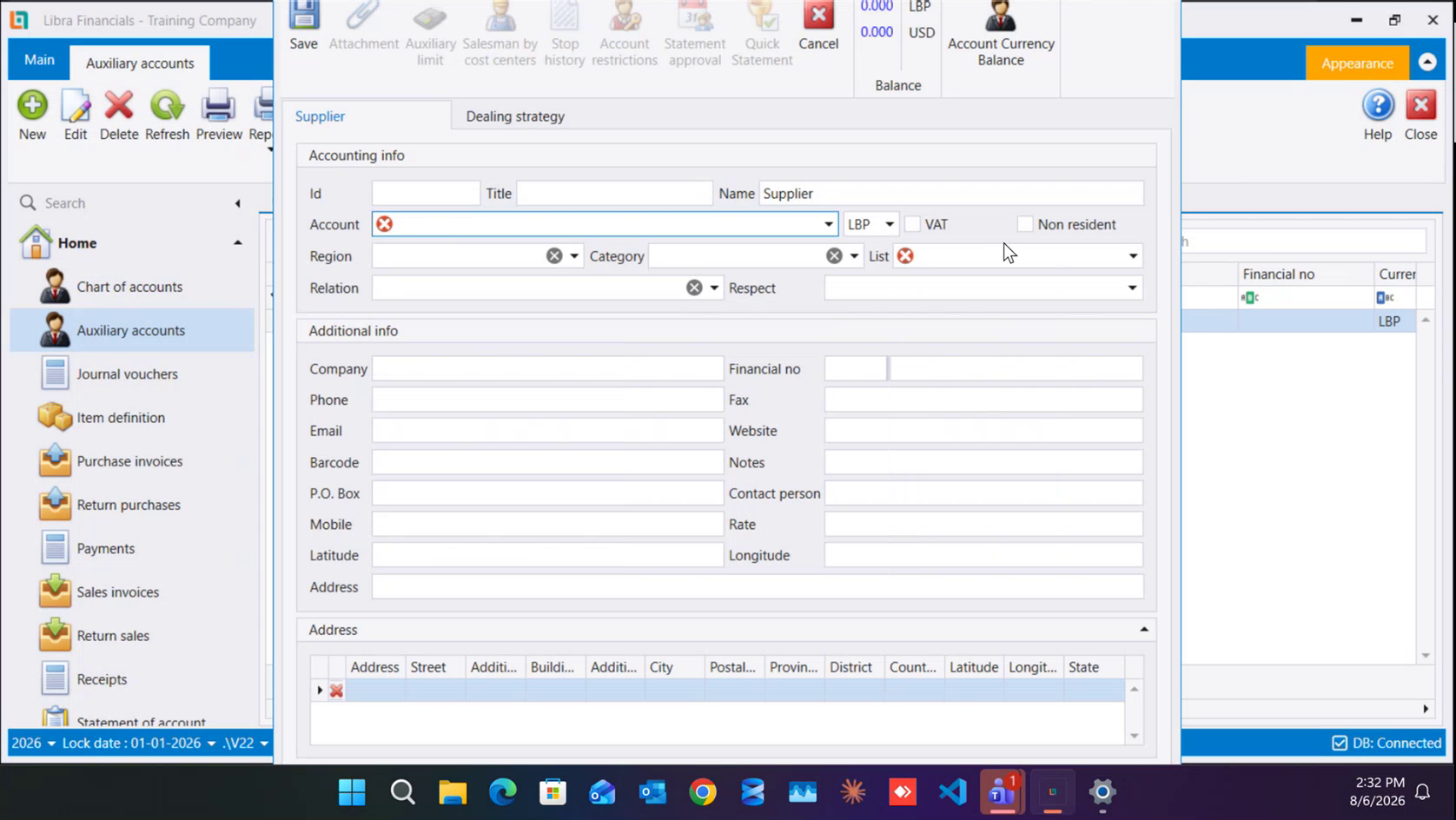
Task: Open the Stop history icon
Action: tap(565, 35)
